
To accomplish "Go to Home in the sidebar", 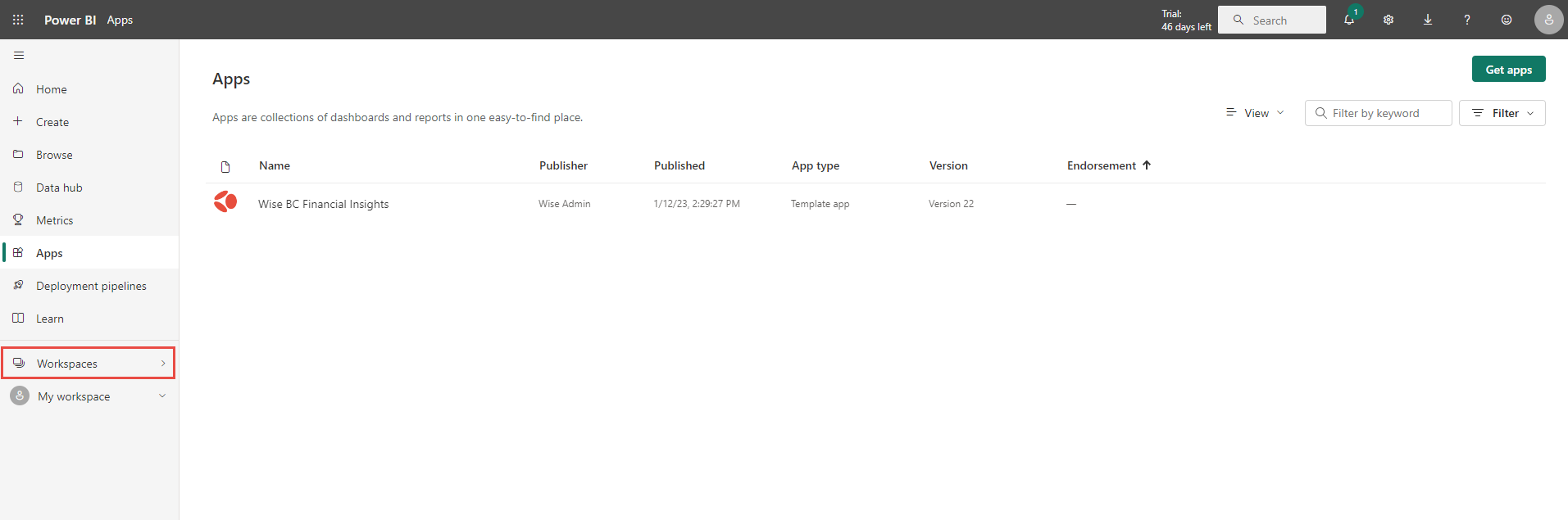I will (51, 89).
